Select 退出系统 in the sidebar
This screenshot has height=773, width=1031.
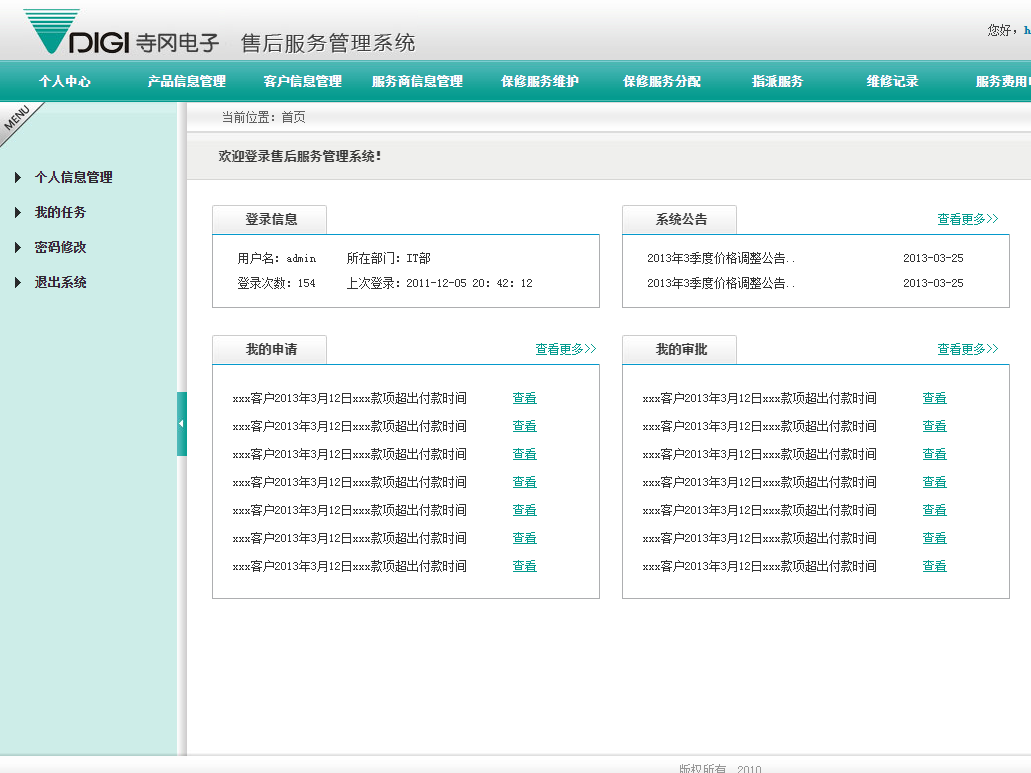pos(60,282)
